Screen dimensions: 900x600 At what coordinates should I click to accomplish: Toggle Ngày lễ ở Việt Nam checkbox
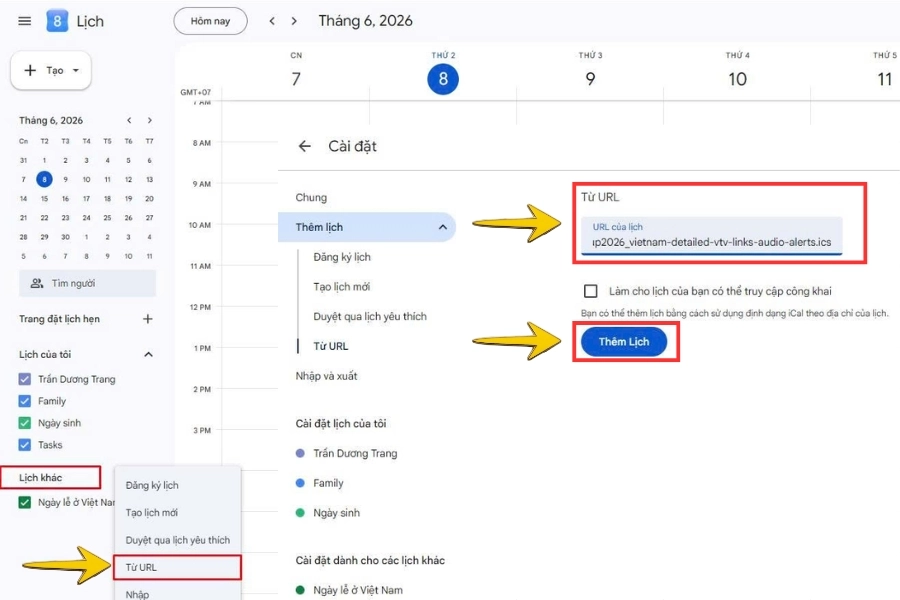point(25,502)
